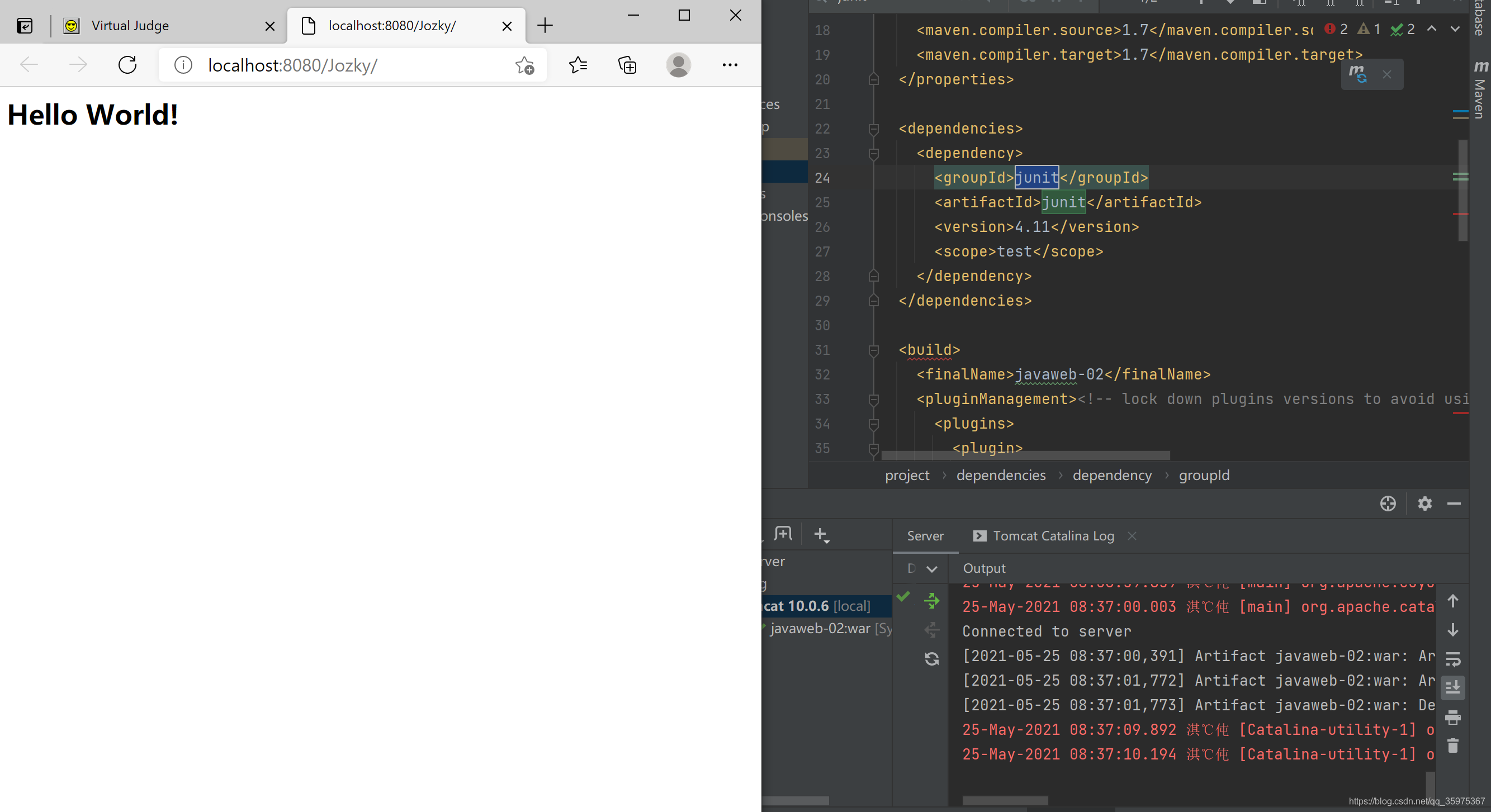Expand the deployment dropdown chevron
Viewport: 1491px width, 812px height.
tap(931, 569)
